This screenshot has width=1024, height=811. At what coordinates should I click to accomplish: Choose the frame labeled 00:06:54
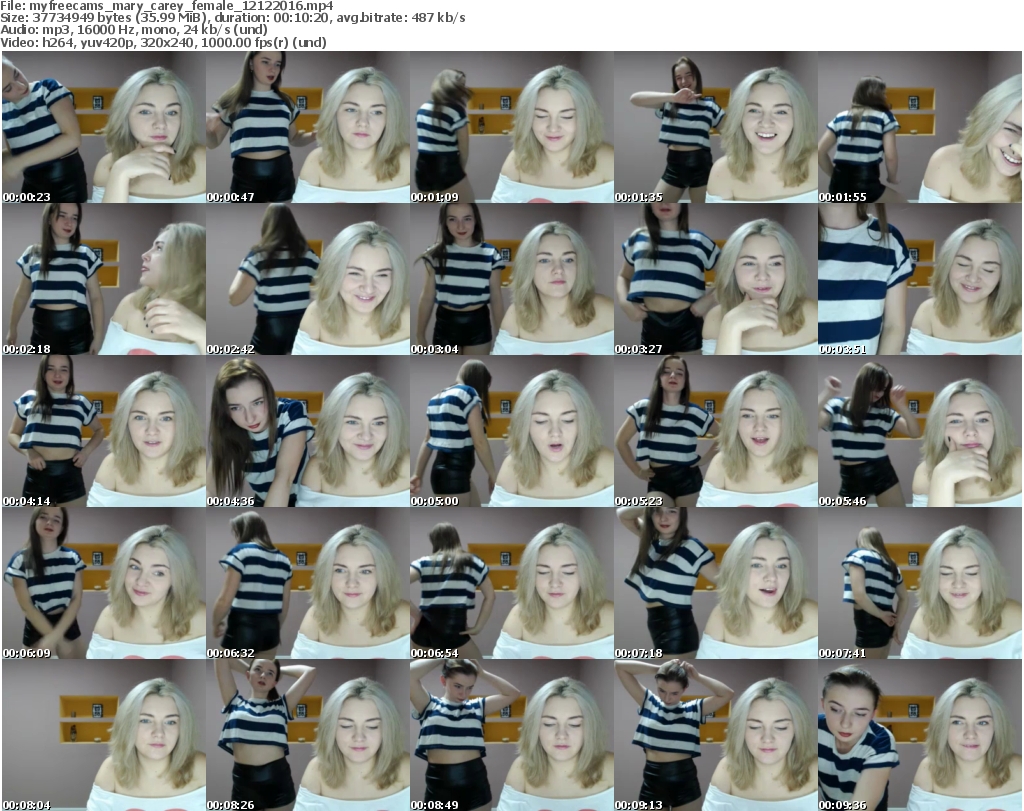[511, 583]
